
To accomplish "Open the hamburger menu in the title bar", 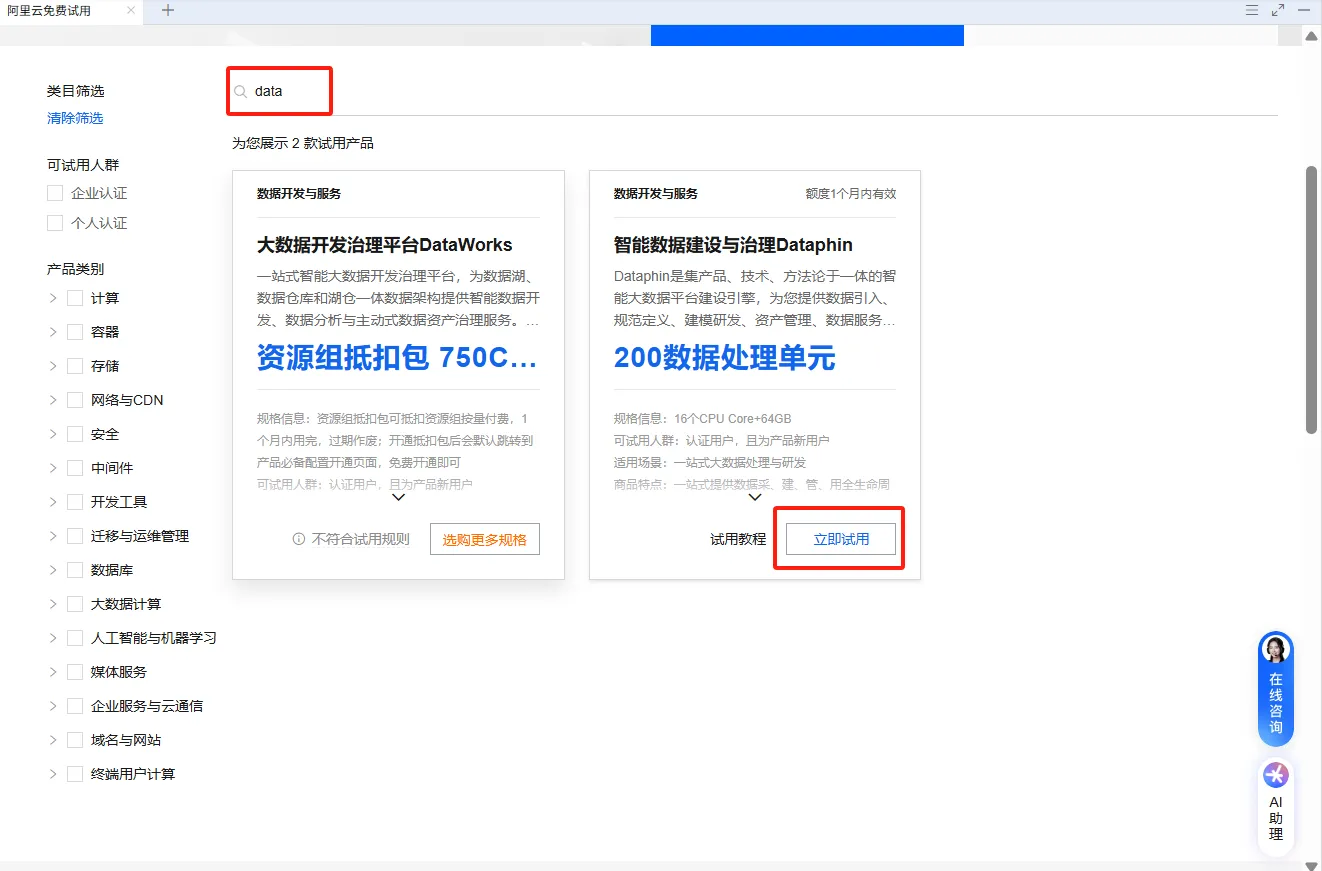I will click(1252, 10).
